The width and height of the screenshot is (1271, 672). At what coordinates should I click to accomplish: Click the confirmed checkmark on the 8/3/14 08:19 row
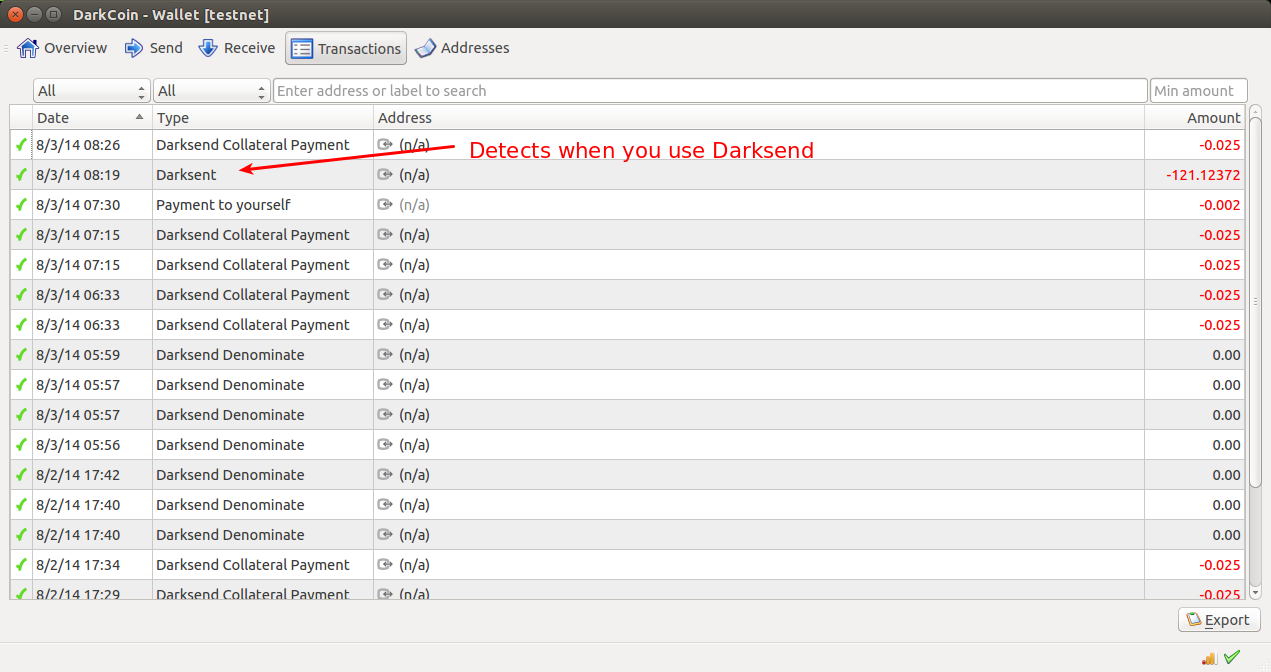(21, 175)
